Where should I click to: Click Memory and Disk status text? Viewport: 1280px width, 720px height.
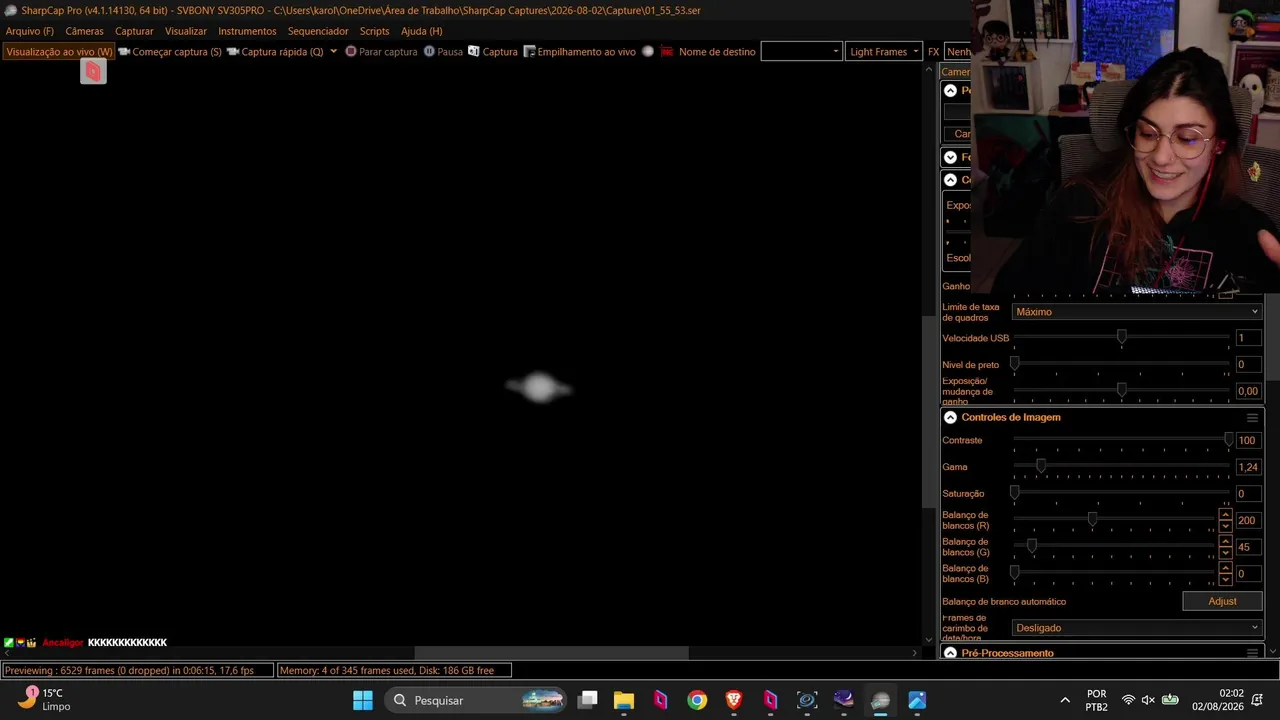[393, 670]
